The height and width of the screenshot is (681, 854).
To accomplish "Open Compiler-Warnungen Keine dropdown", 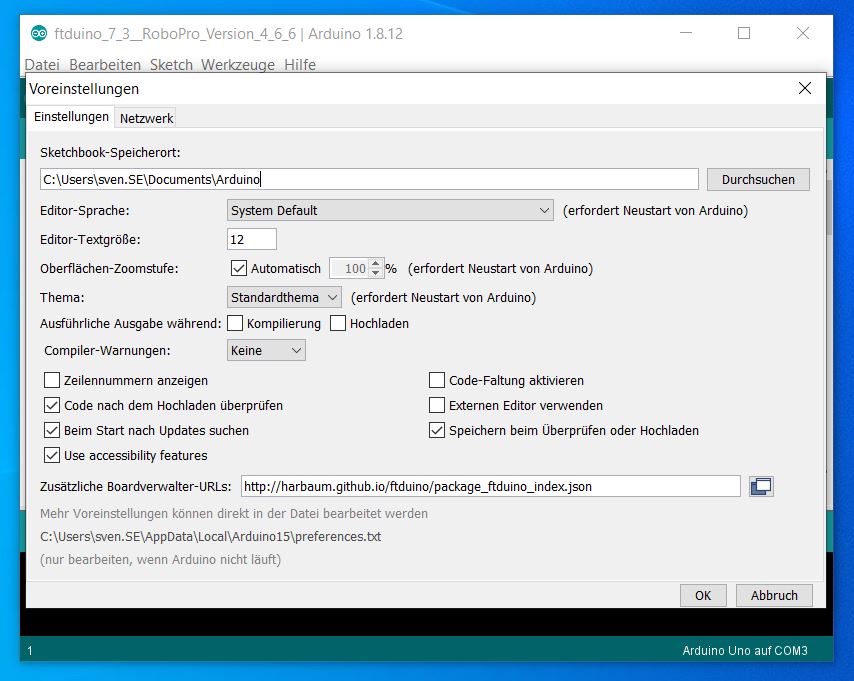I will [266, 350].
